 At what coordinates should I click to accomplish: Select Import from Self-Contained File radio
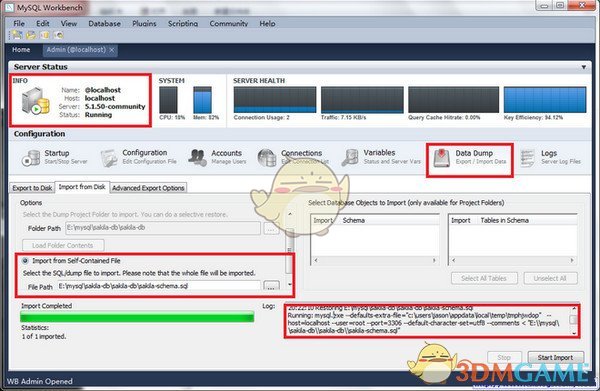pos(25,261)
